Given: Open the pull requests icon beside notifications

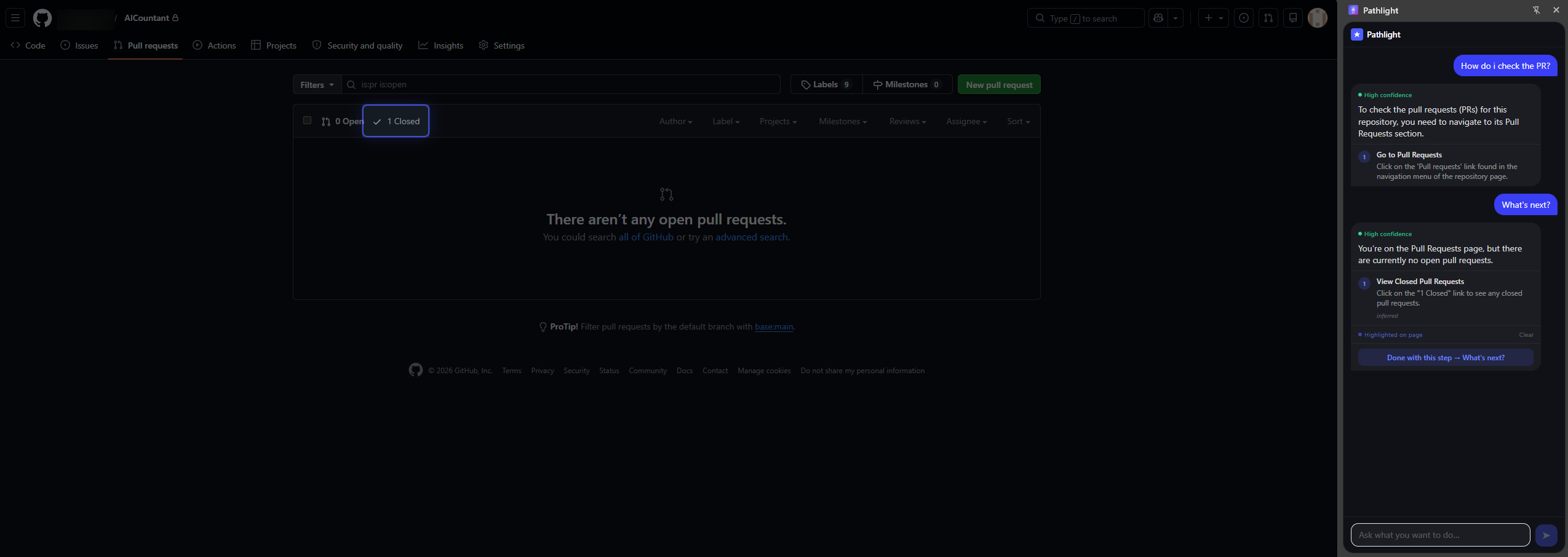Looking at the screenshot, I should 1268,18.
